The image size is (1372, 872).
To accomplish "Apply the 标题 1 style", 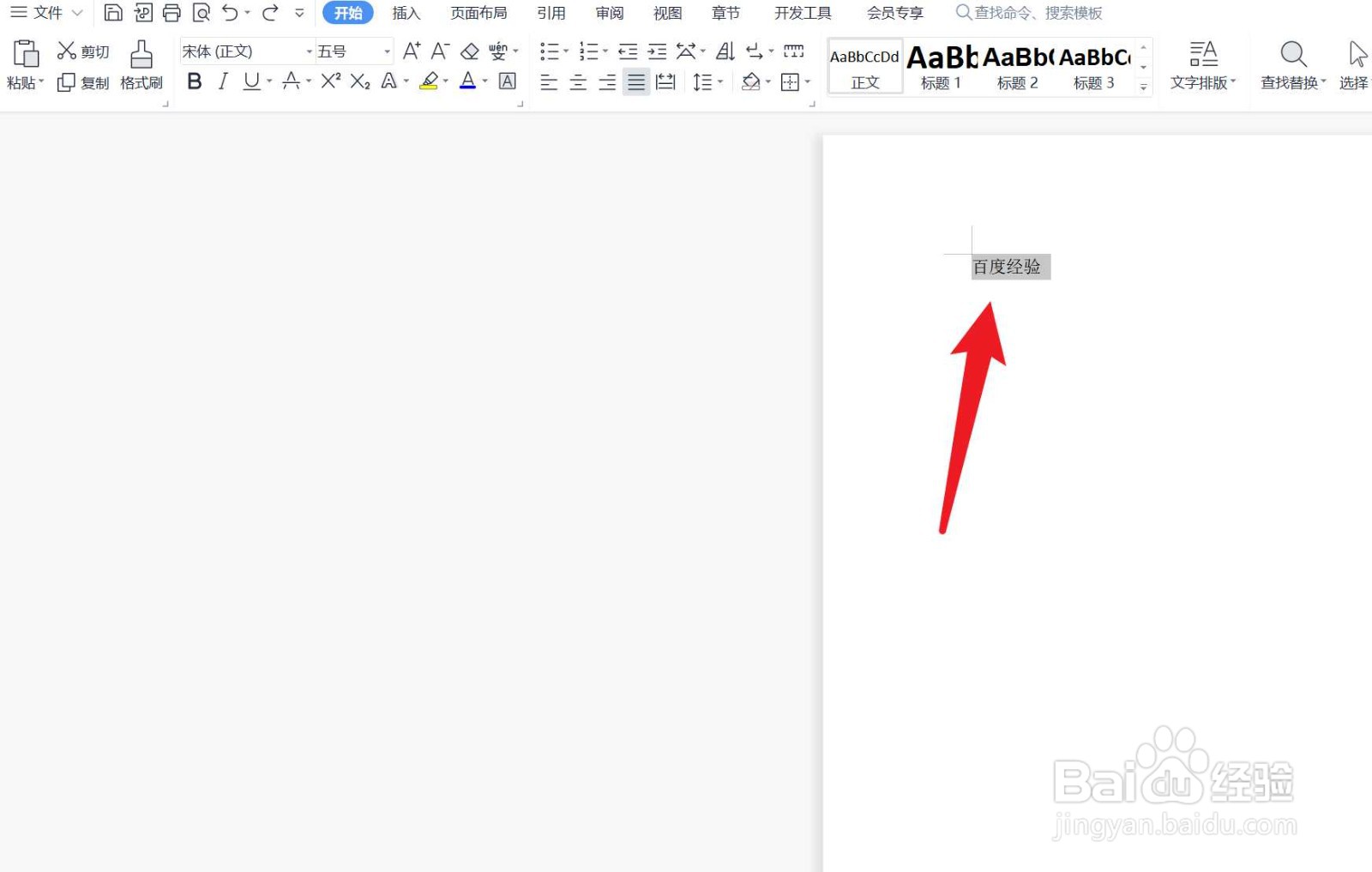I will point(941,66).
